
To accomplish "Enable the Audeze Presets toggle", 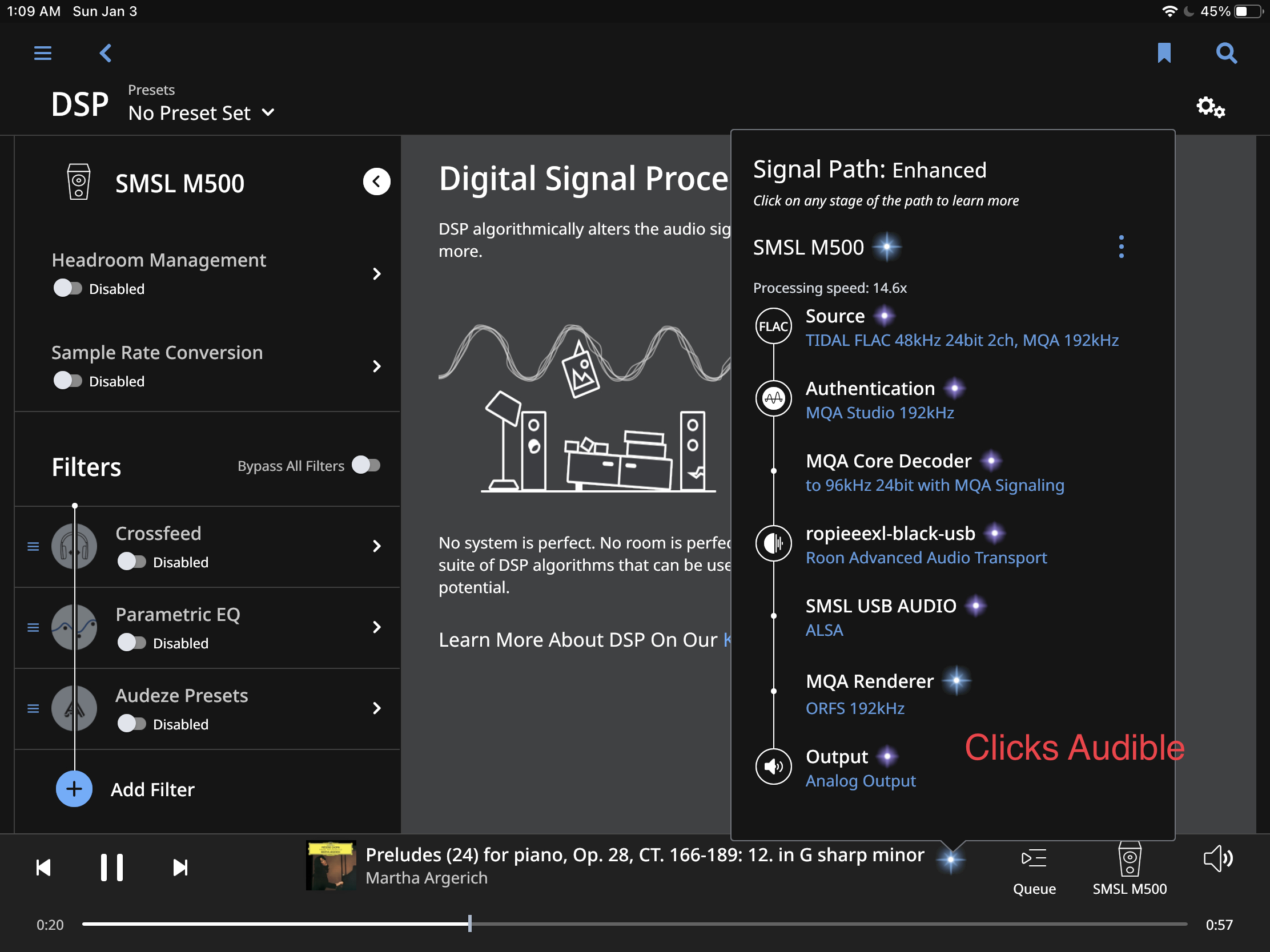I will click(x=131, y=723).
